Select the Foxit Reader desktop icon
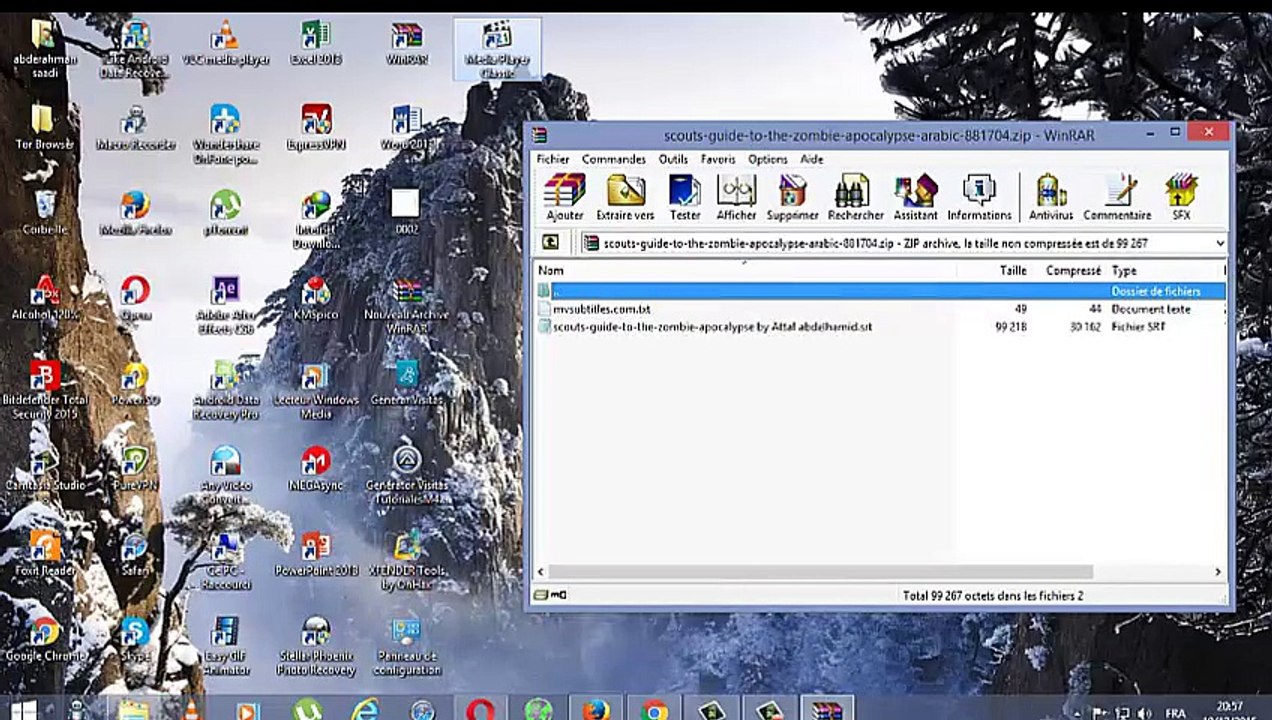 45,553
